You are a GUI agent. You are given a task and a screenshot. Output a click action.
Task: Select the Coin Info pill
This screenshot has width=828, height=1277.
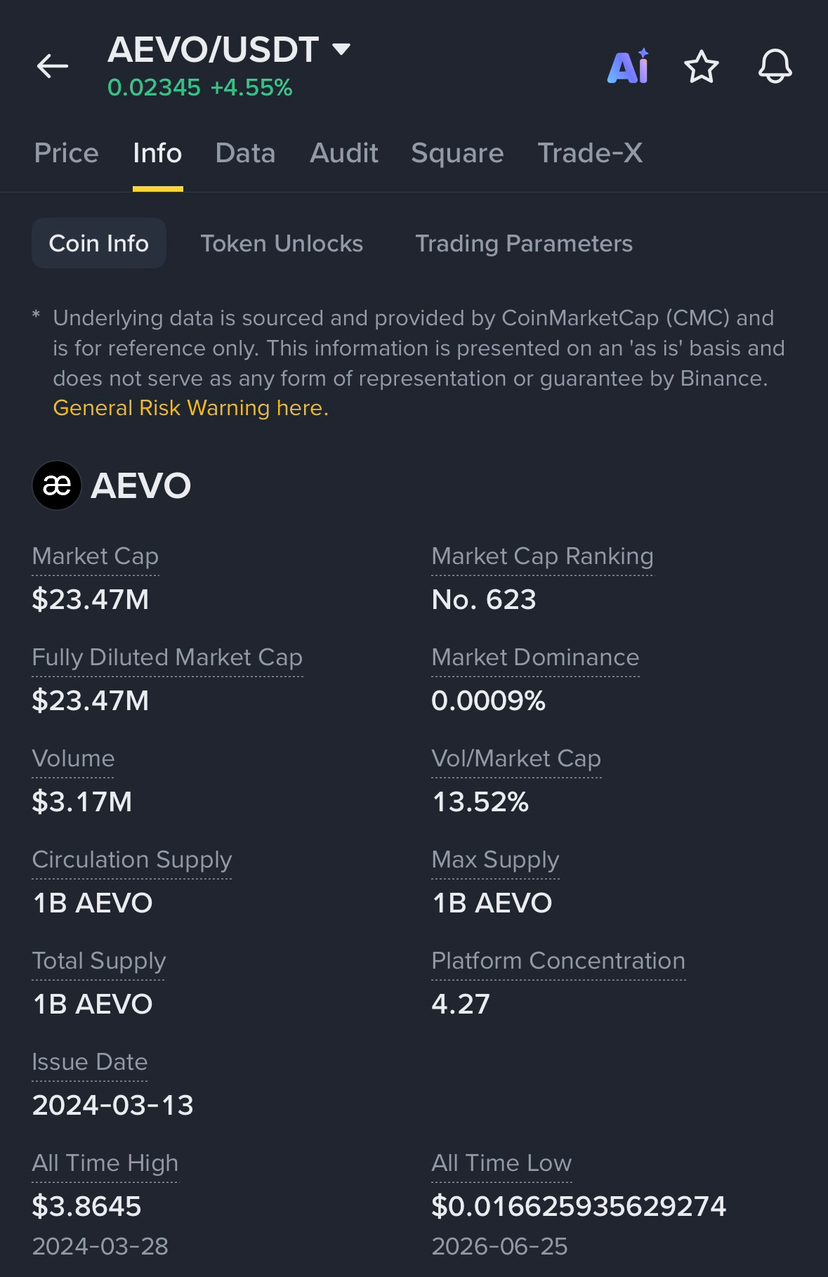click(99, 243)
